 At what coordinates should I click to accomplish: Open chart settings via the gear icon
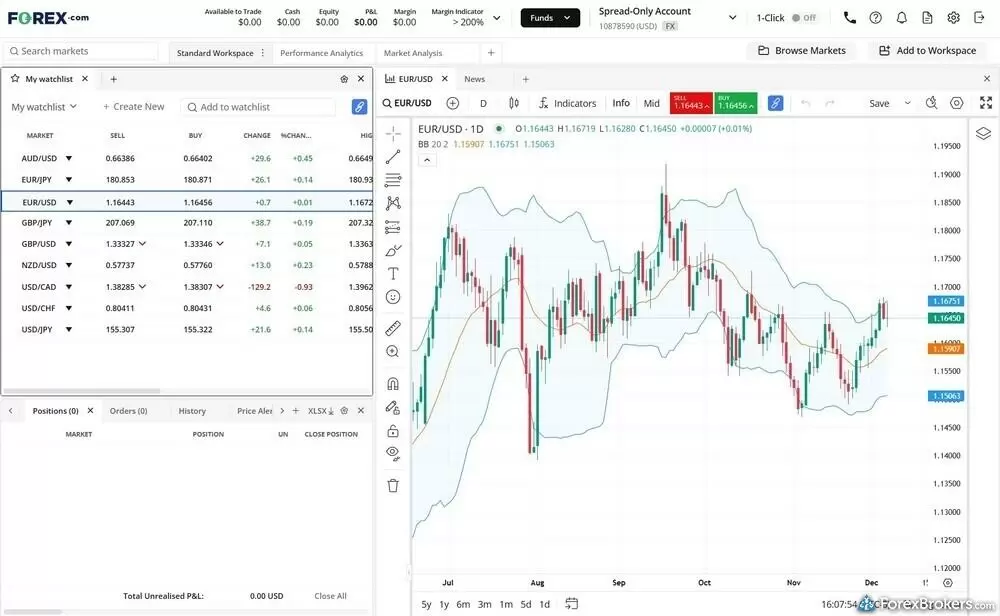pyautogui.click(x=956, y=102)
